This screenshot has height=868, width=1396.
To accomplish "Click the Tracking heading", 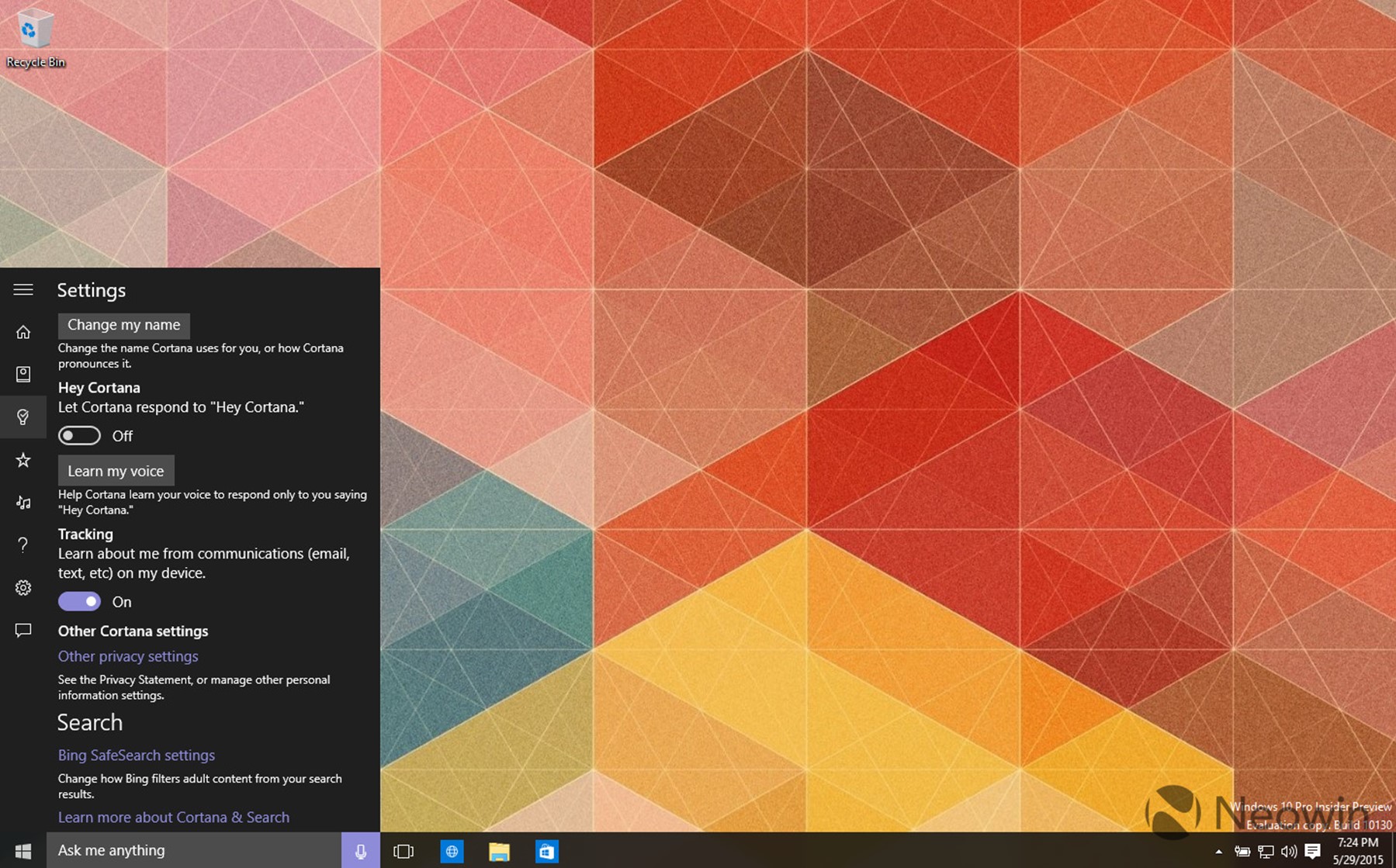I will pos(85,534).
